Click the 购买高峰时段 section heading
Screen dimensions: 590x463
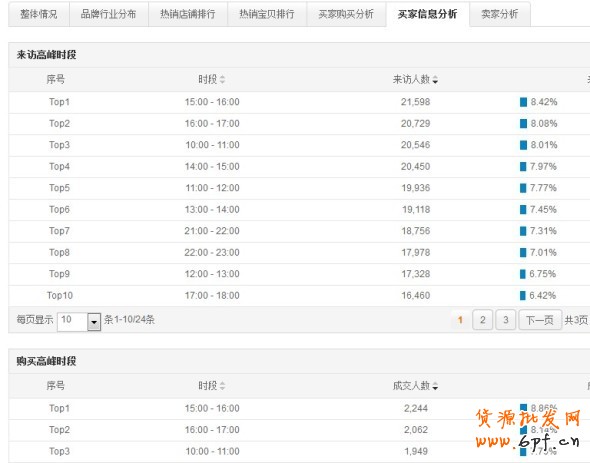point(46,361)
